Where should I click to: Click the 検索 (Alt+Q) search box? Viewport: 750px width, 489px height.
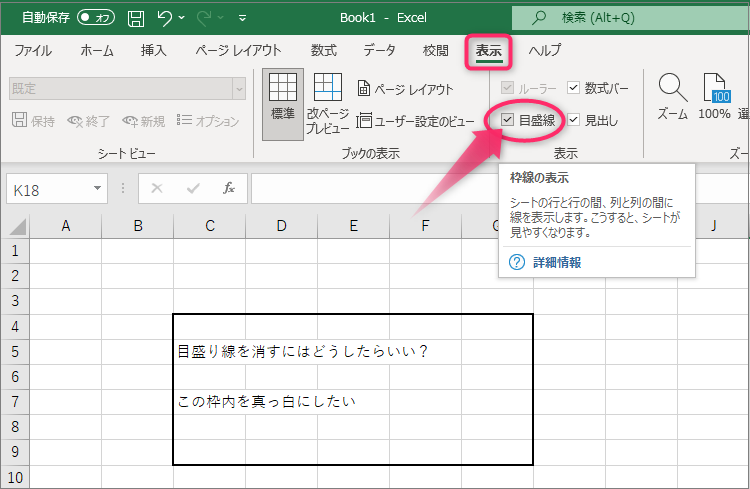coord(630,18)
